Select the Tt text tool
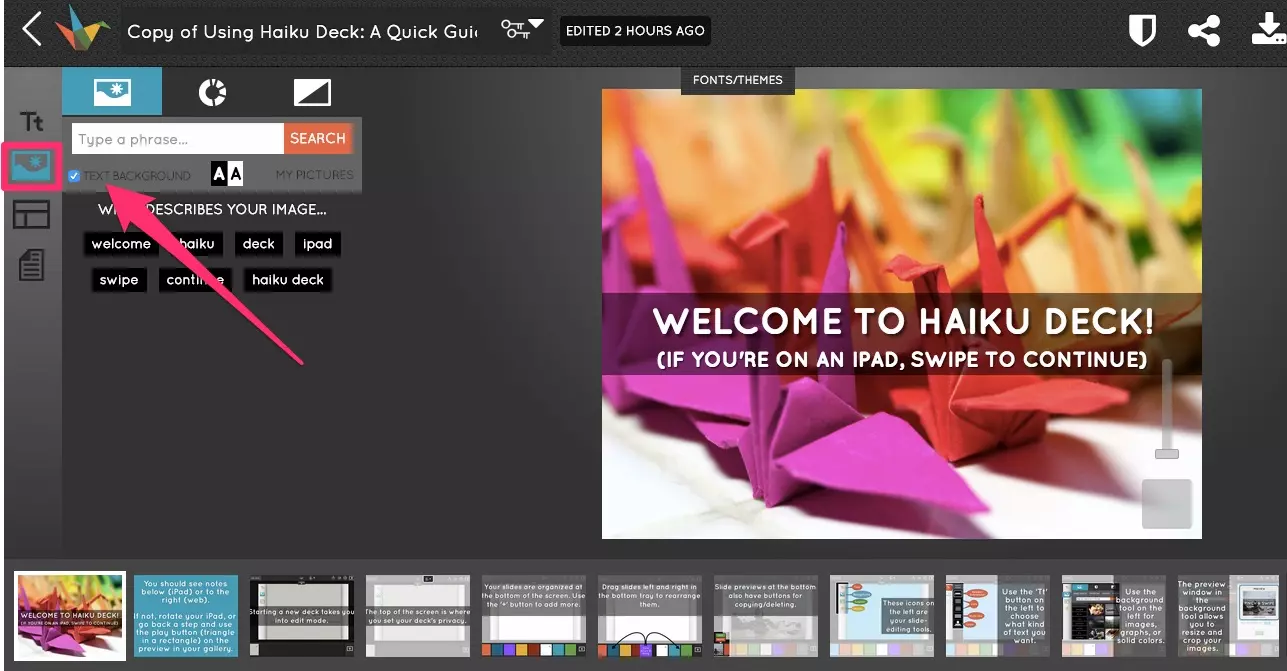Viewport: 1287px width, 671px height. pyautogui.click(x=32, y=122)
